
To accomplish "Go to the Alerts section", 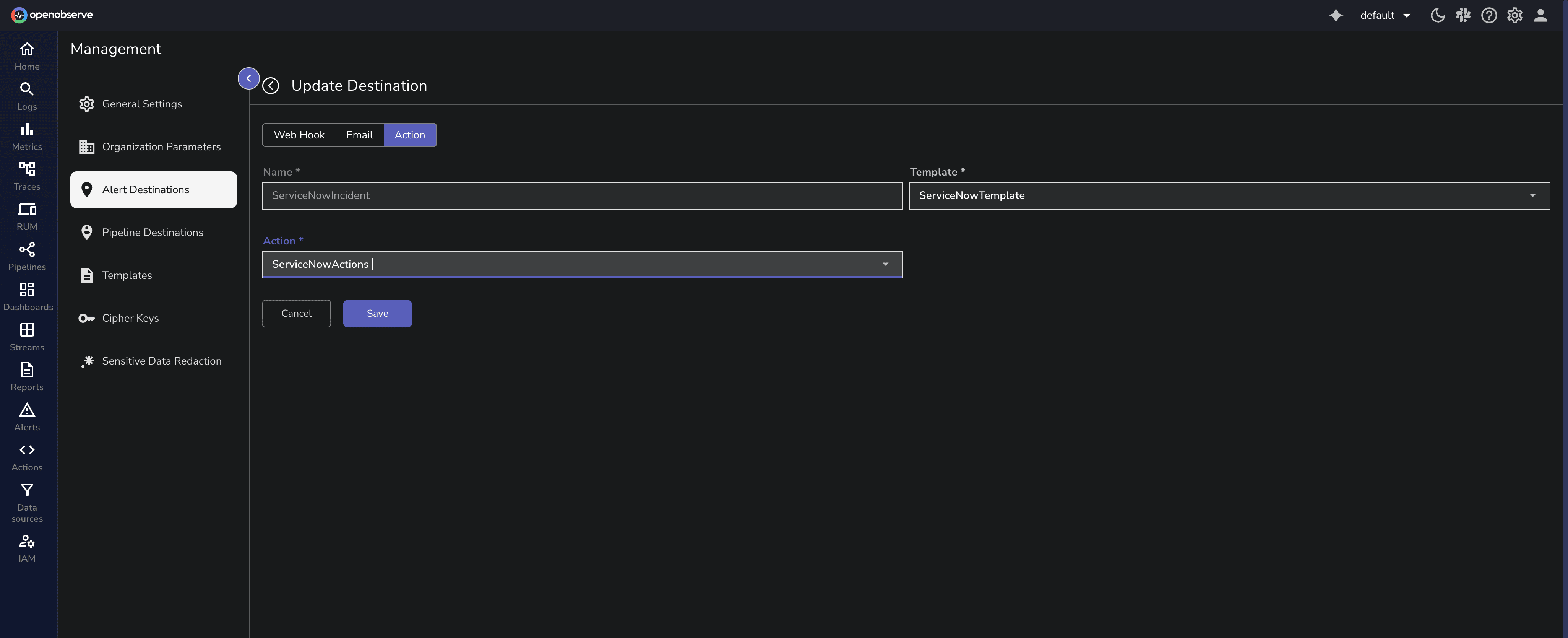I will pyautogui.click(x=27, y=416).
